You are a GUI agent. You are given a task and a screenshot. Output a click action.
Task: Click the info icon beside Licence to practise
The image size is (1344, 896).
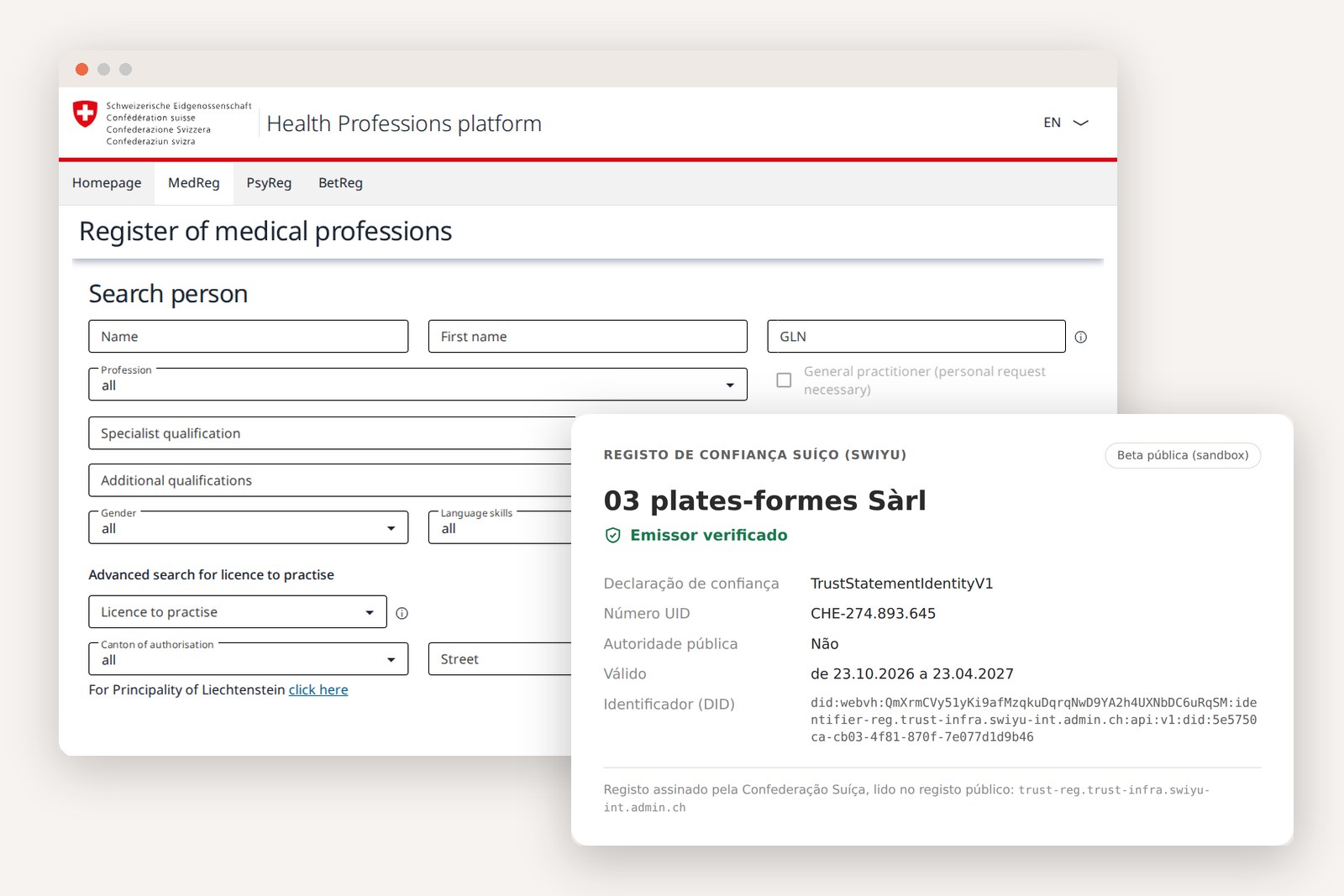pyautogui.click(x=402, y=613)
